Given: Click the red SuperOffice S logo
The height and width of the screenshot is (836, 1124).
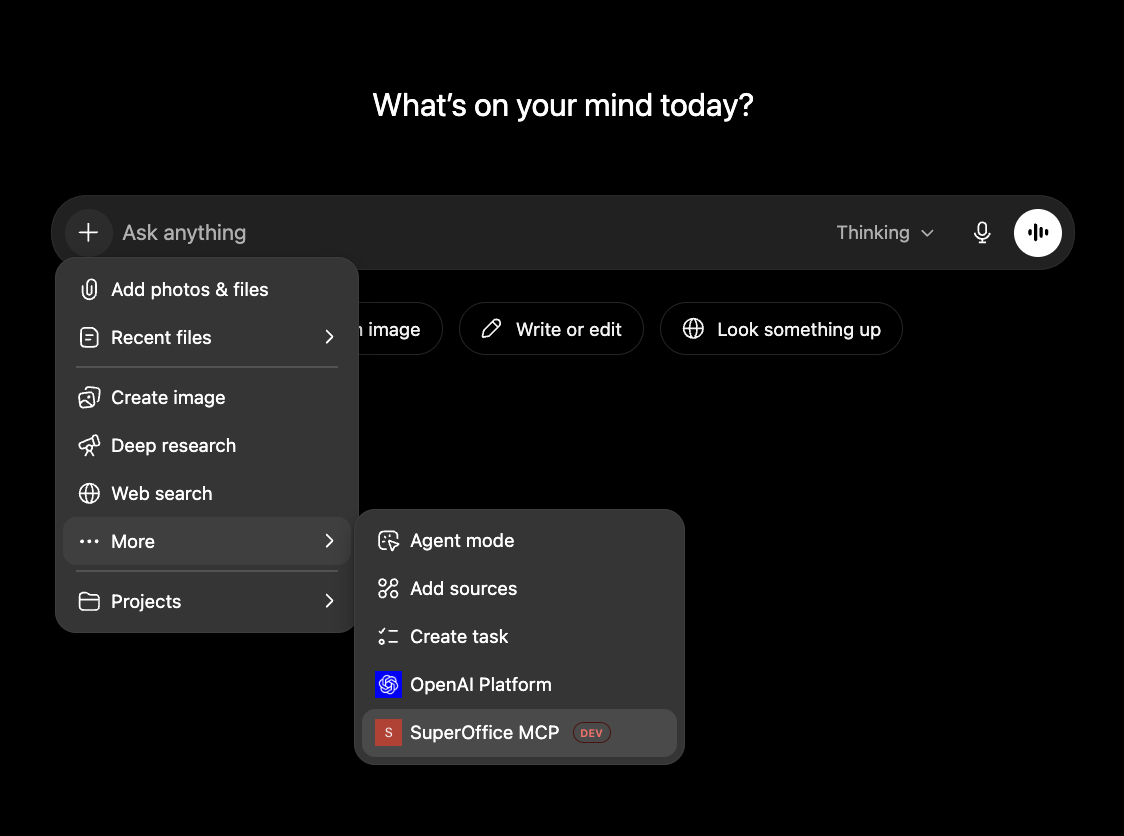Looking at the screenshot, I should (389, 733).
